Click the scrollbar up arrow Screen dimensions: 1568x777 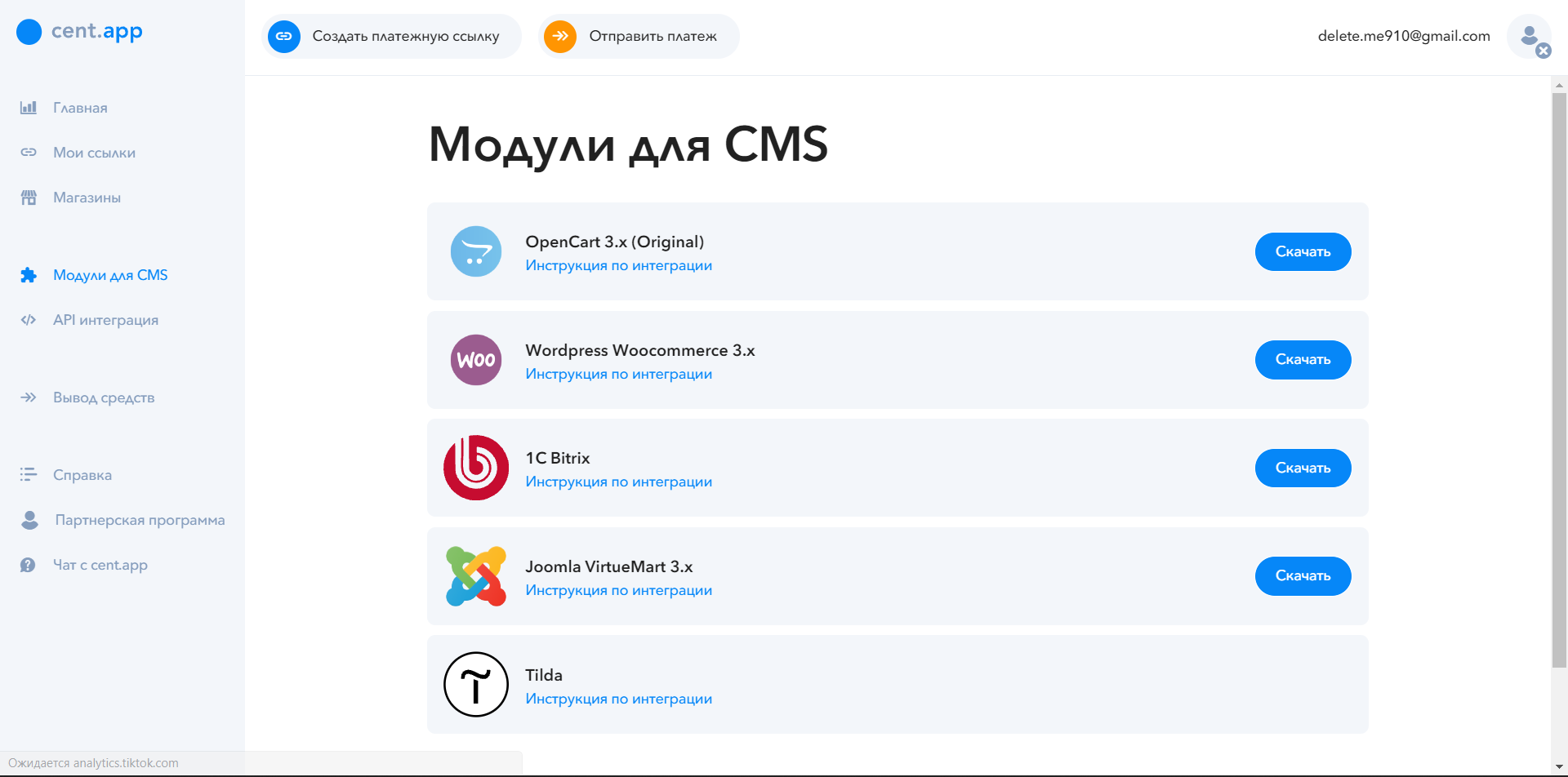pyautogui.click(x=1559, y=85)
